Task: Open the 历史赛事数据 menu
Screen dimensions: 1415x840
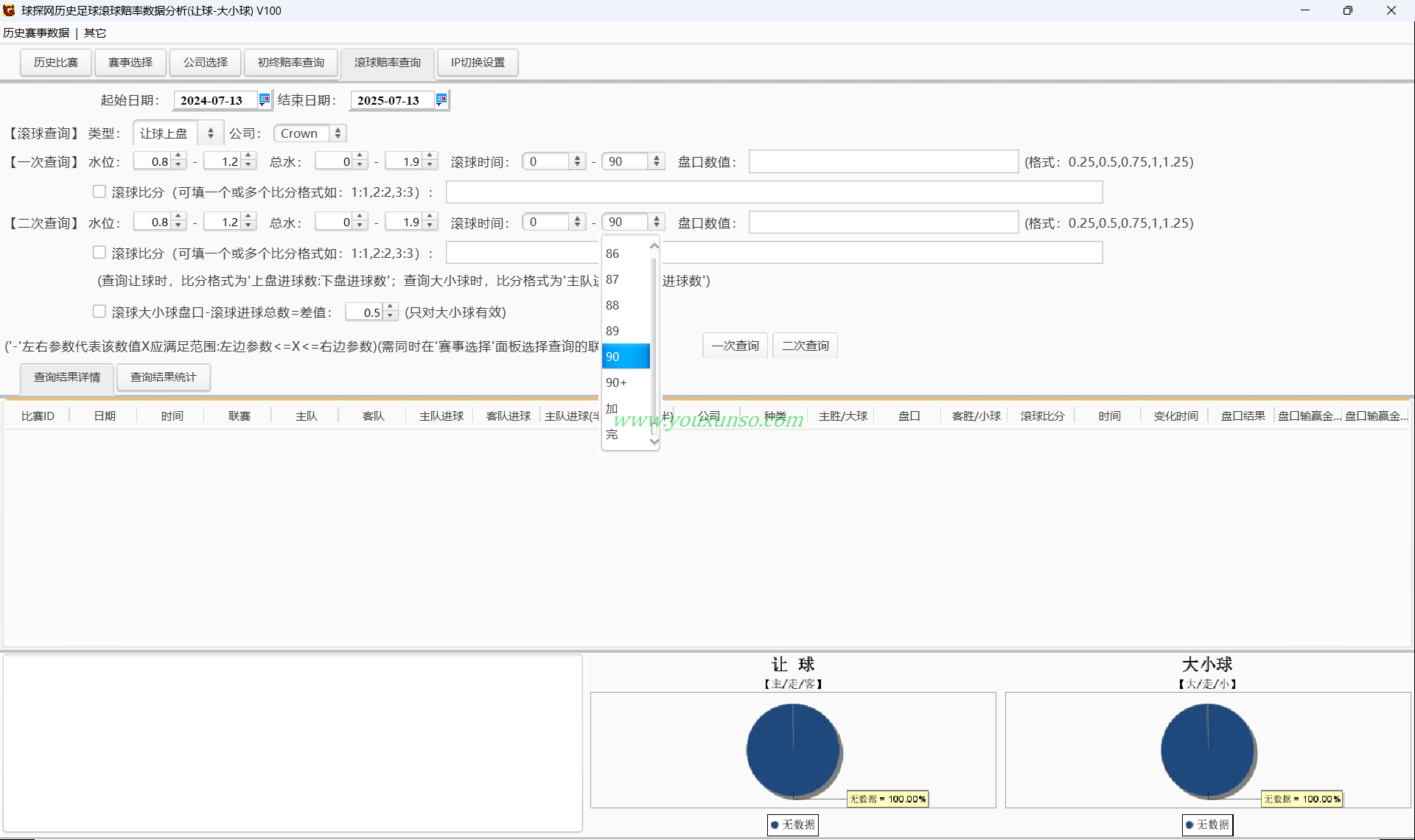Action: click(36, 33)
